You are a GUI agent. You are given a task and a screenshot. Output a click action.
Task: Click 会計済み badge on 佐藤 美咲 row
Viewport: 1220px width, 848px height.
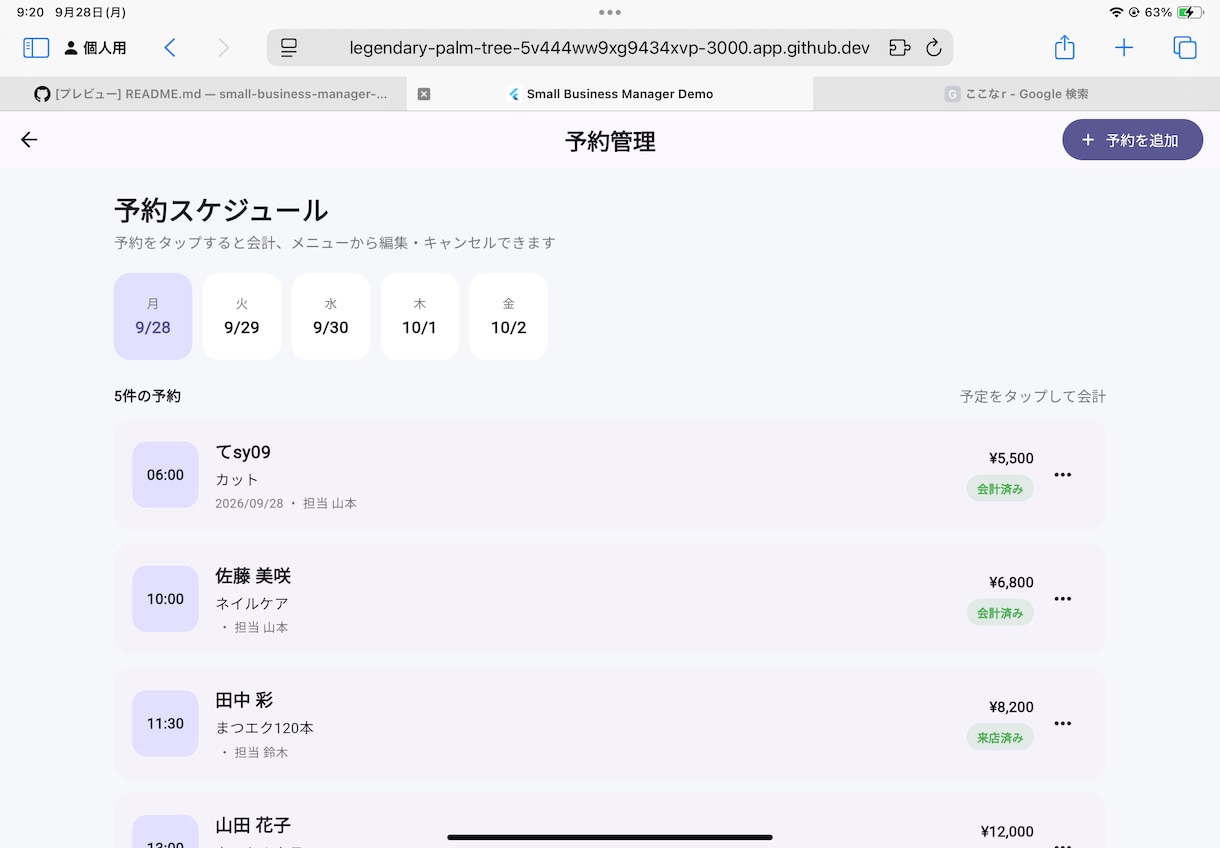click(1000, 613)
